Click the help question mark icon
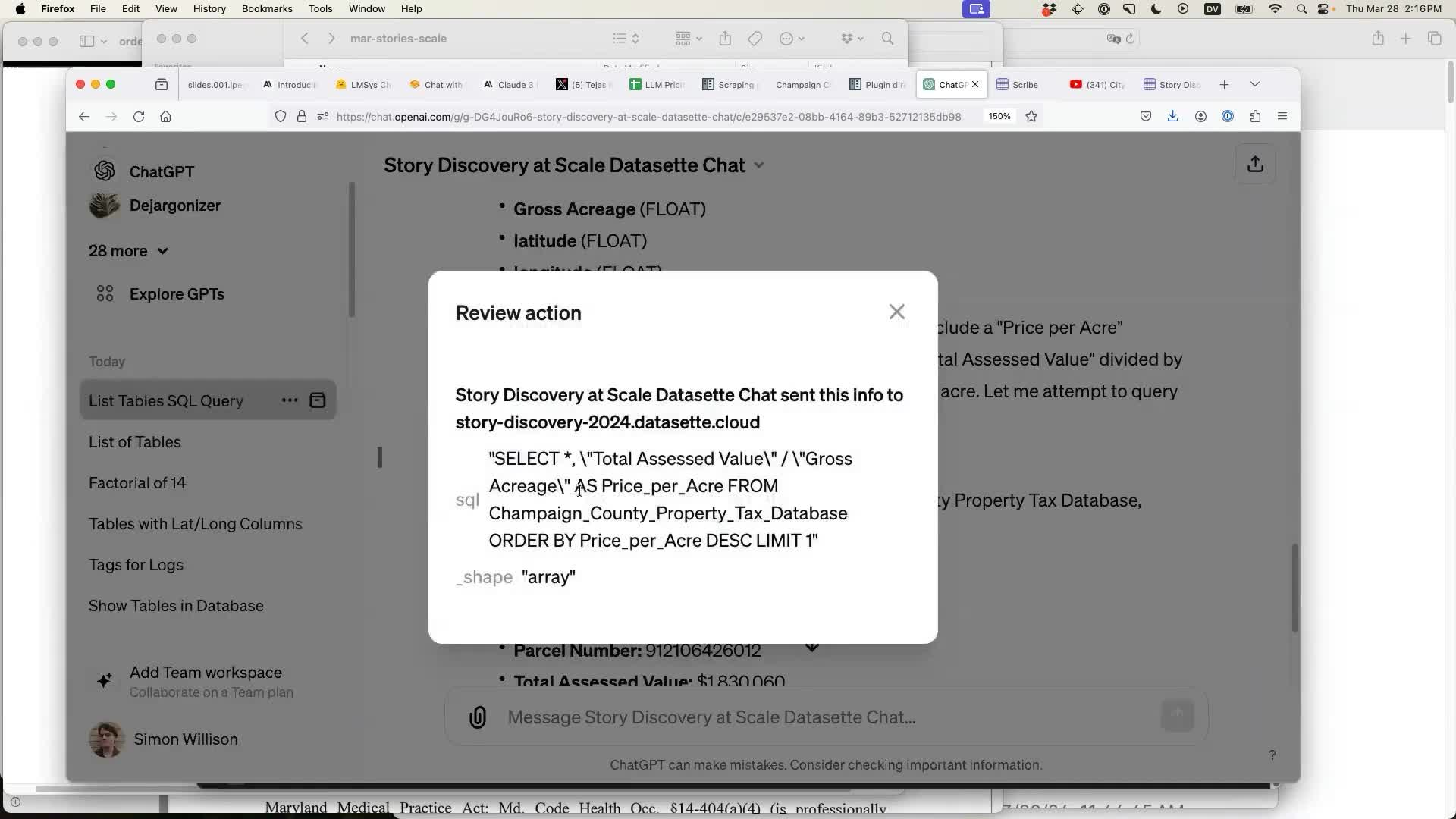Viewport: 1456px width, 819px height. 1272,755
